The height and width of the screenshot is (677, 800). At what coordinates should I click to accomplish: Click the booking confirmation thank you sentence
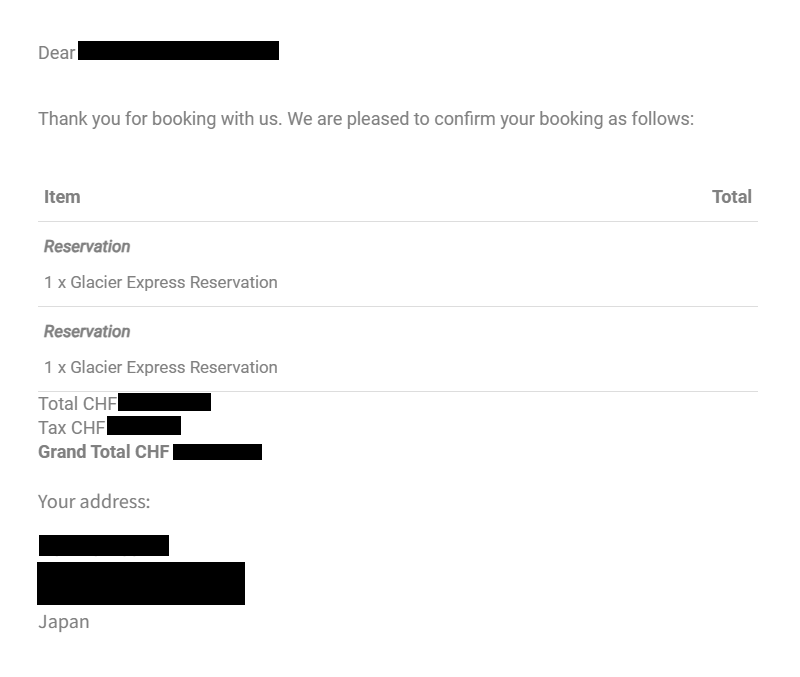pyautogui.click(x=366, y=119)
